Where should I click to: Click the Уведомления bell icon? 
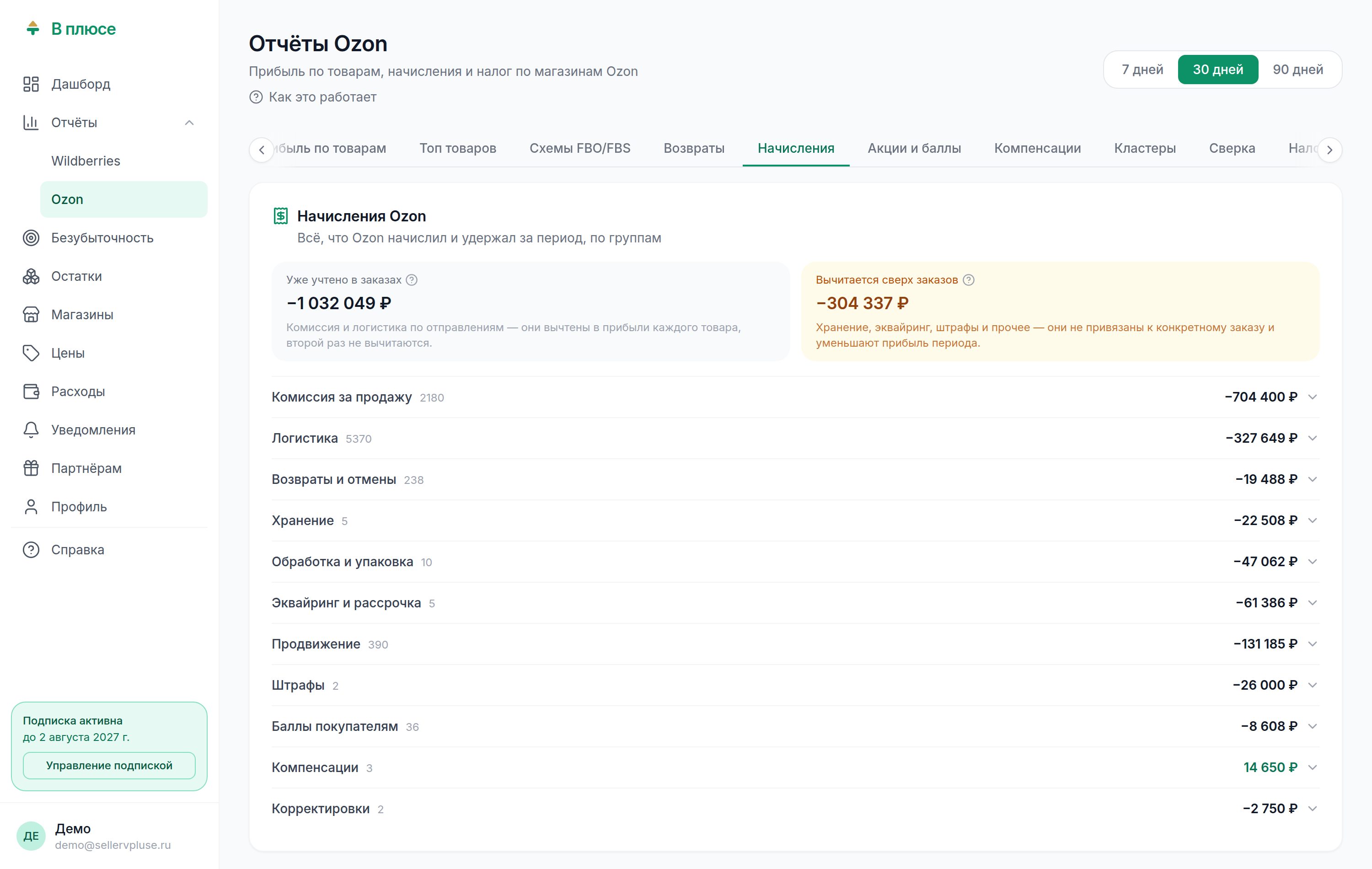tap(31, 429)
